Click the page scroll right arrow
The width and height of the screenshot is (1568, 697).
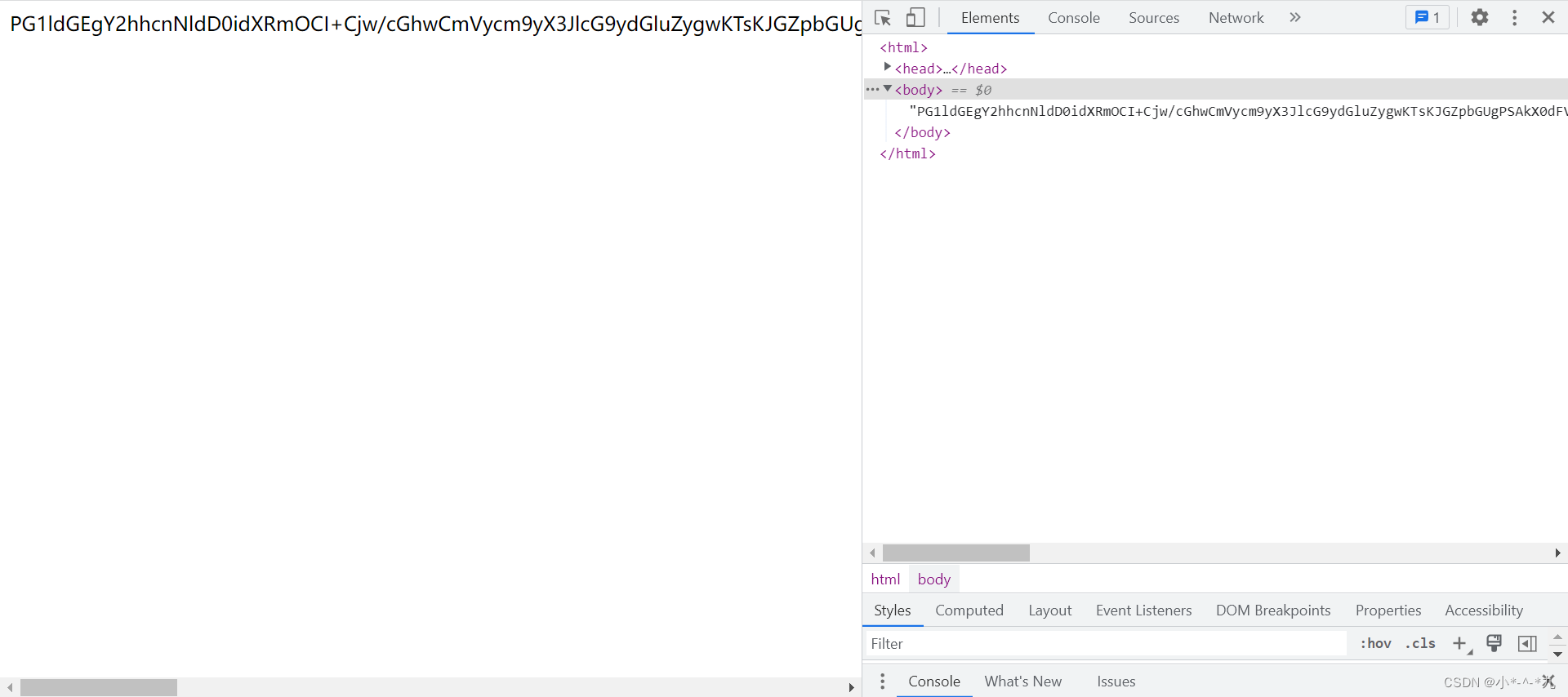851,687
